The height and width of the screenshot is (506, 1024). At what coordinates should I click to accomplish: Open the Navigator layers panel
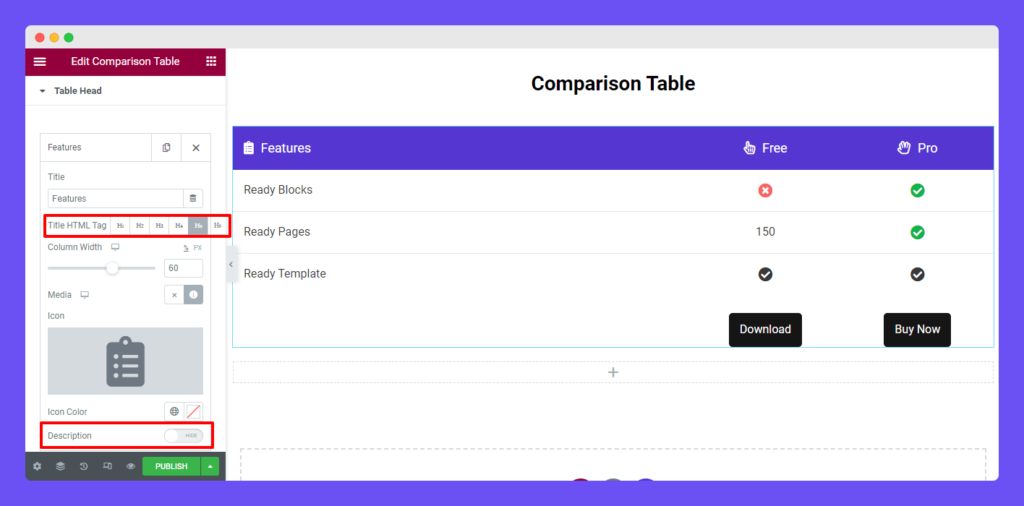[x=60, y=467]
